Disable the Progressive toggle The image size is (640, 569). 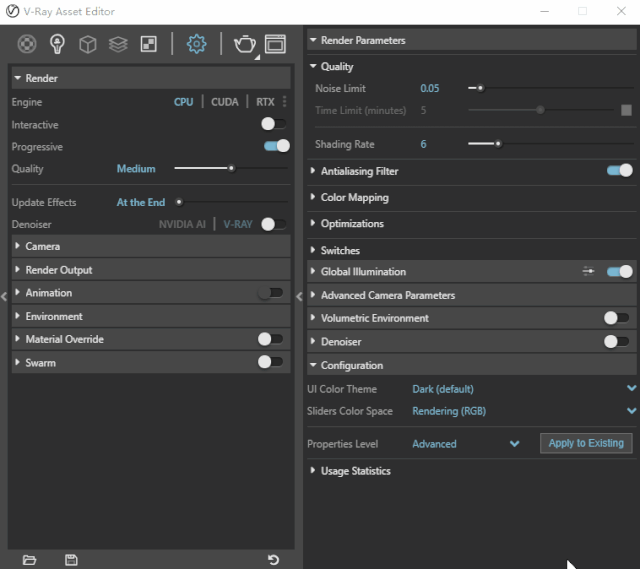pos(277,146)
